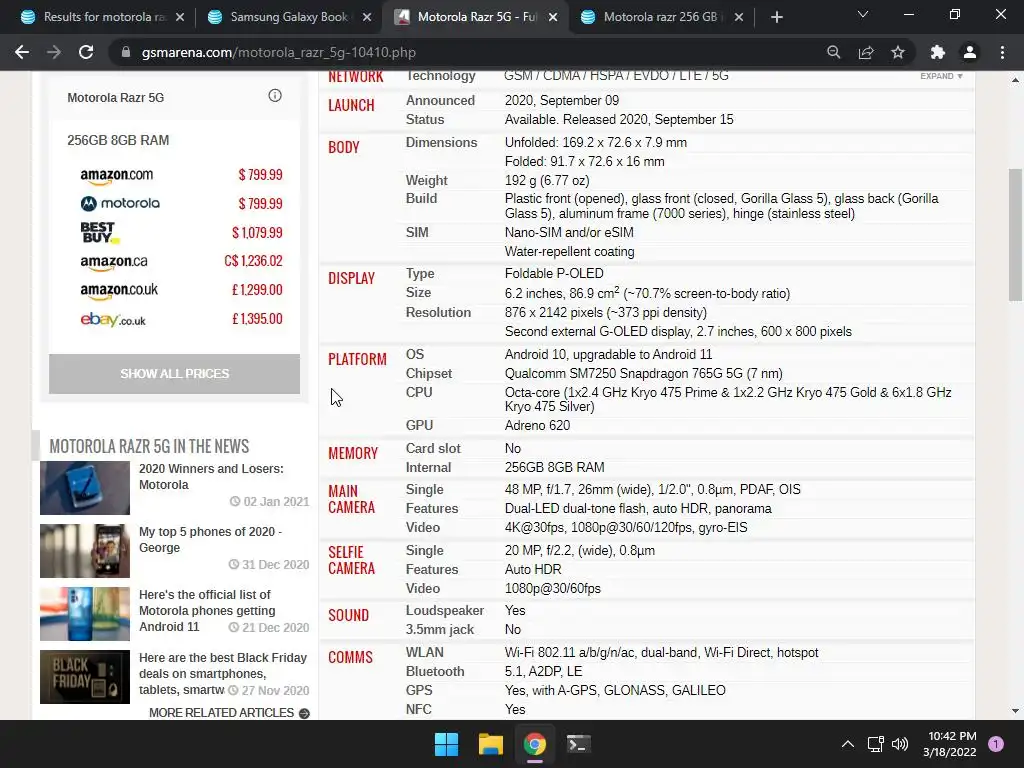Click the info icon beside Motorola Razr 5G
The height and width of the screenshot is (768, 1024).
[275, 95]
